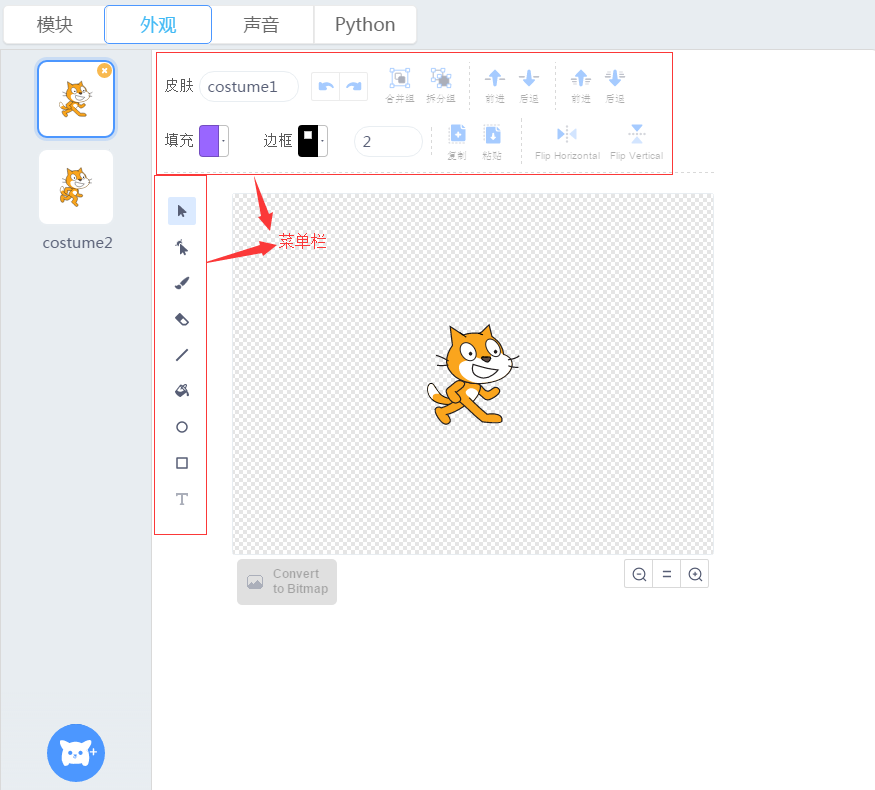Choose the Select arrow tool
Screen dimensions: 875x790
[x=182, y=211]
